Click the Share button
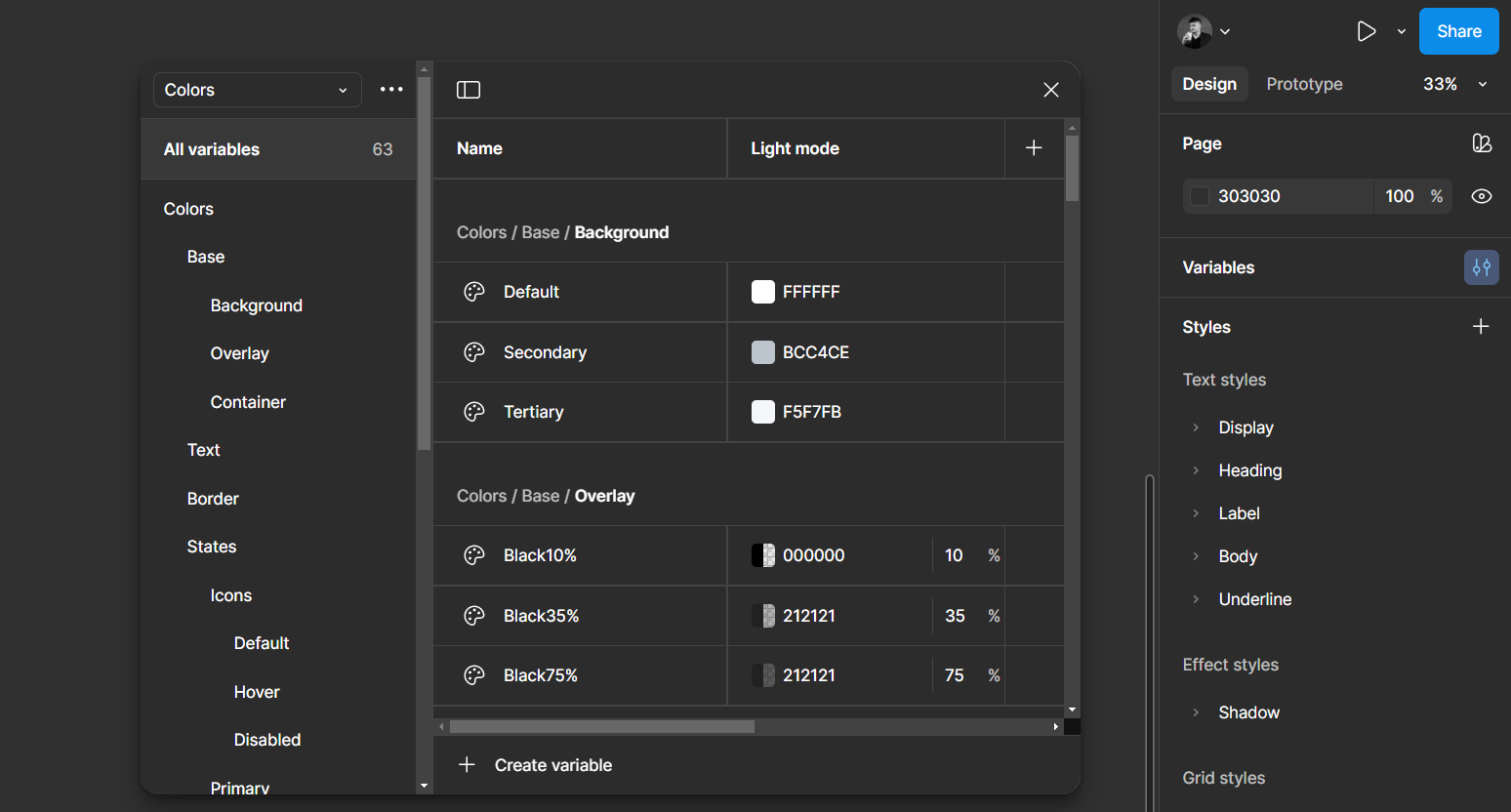 pos(1458,31)
